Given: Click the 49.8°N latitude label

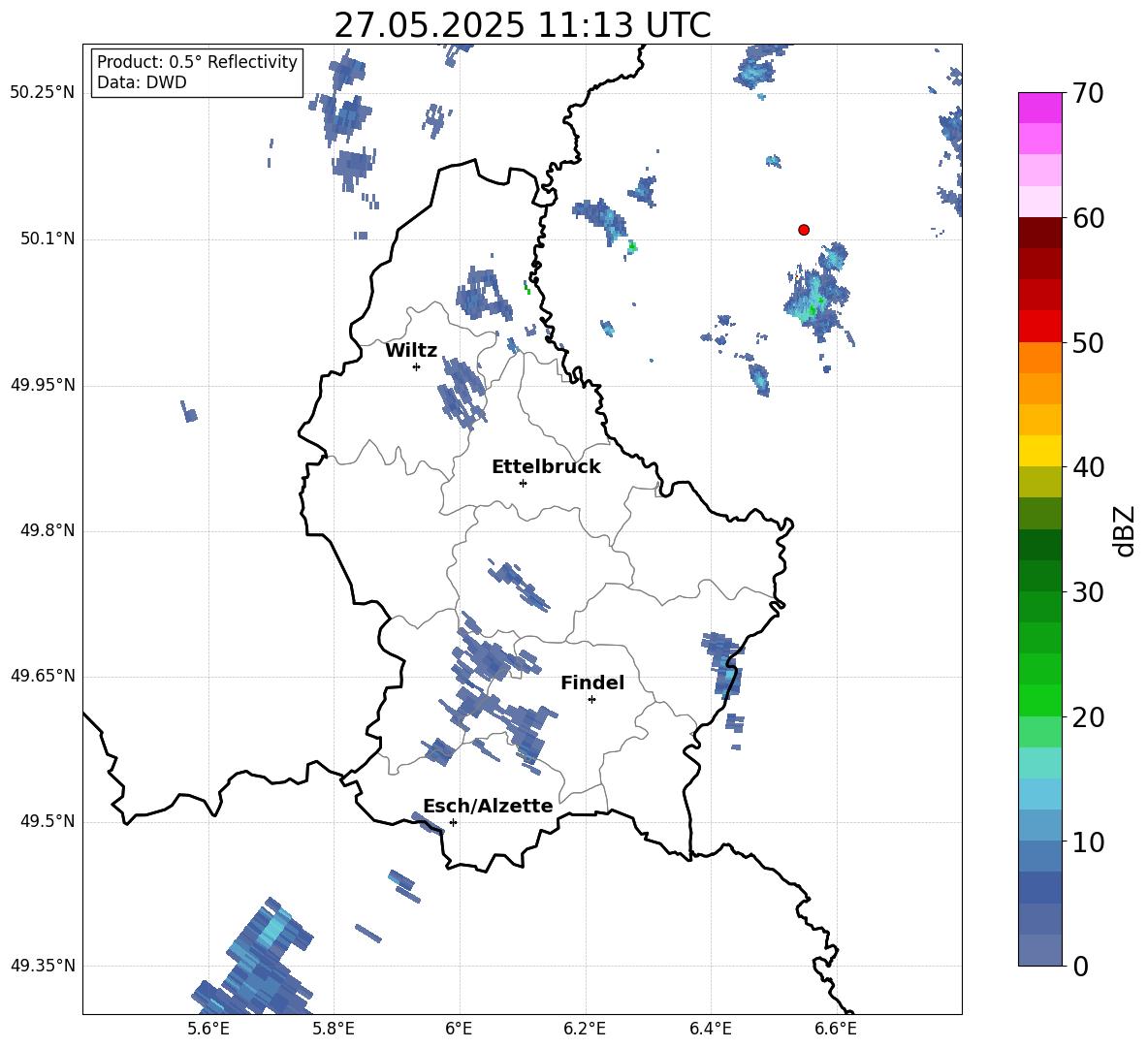Looking at the screenshot, I should 48,530.
